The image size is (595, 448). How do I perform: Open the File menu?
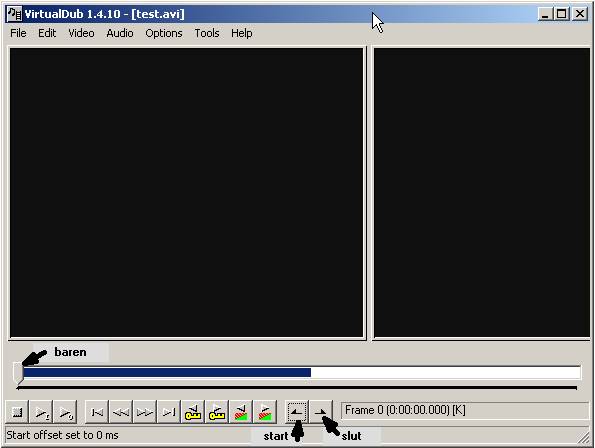tap(18, 33)
